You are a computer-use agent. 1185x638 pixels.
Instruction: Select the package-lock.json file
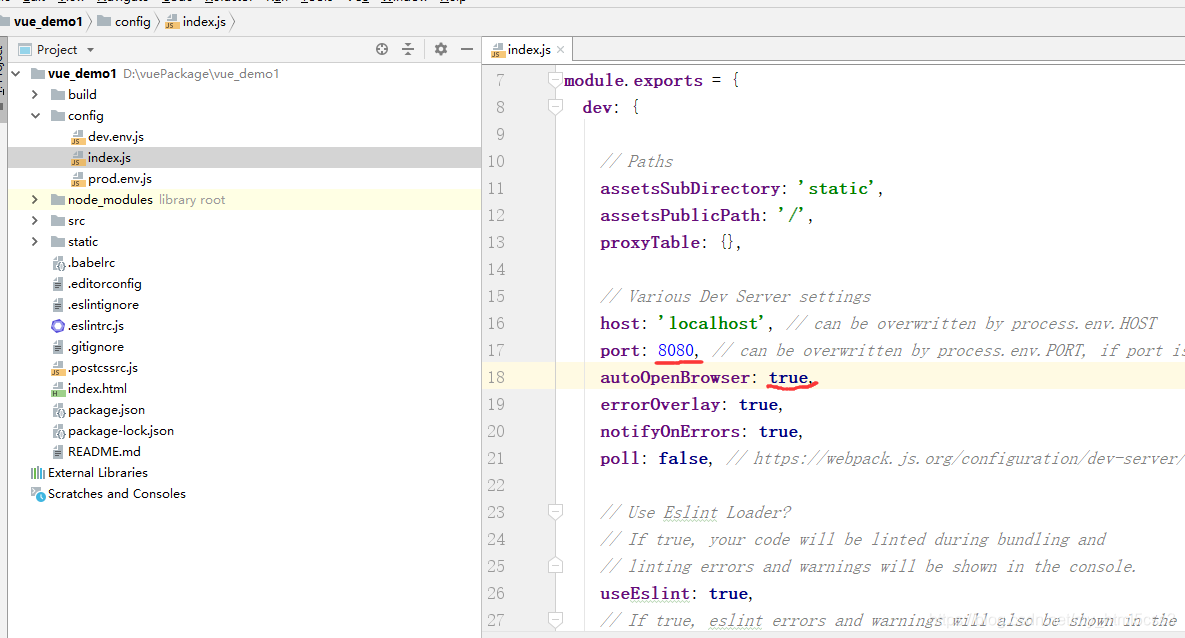point(120,431)
